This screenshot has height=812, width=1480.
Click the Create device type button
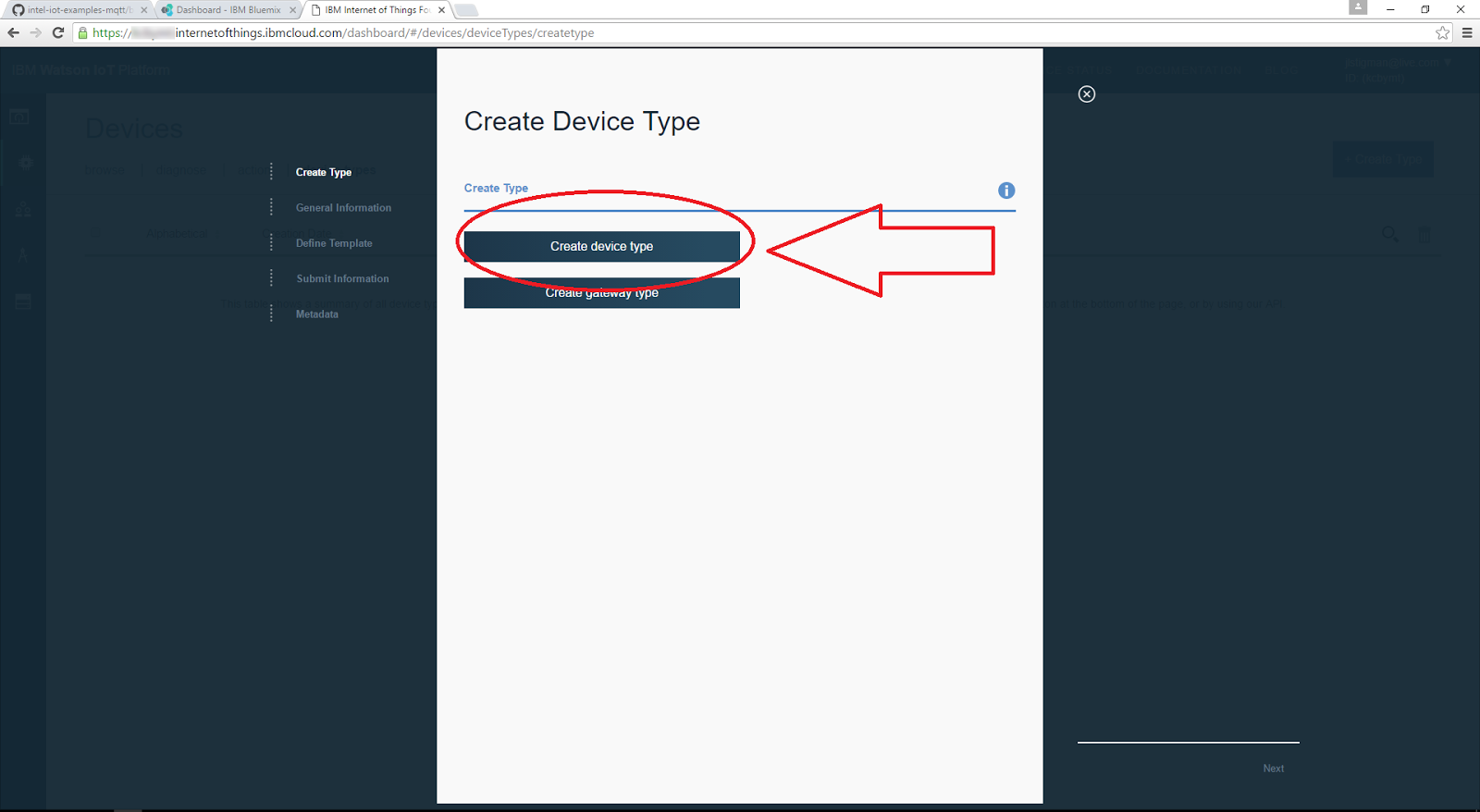point(601,247)
